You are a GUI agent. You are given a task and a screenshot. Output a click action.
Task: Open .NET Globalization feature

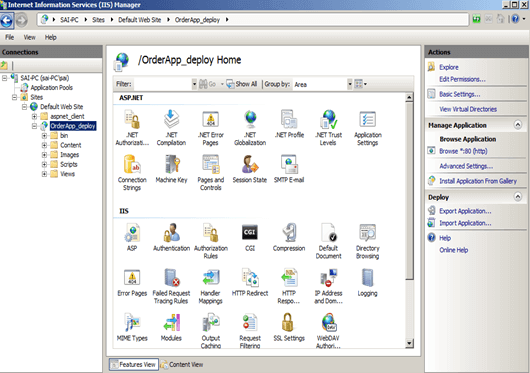pyautogui.click(x=250, y=128)
